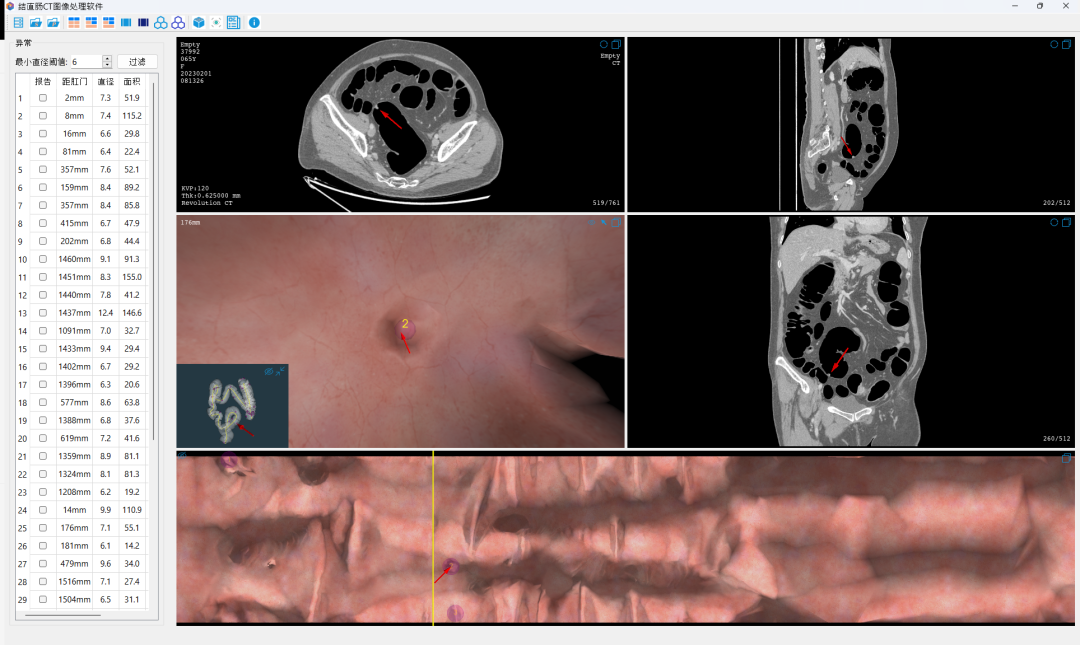Viewport: 1080px width, 645px height.
Task: Hide the colon overview mini-map with eye icon
Action: point(269,371)
